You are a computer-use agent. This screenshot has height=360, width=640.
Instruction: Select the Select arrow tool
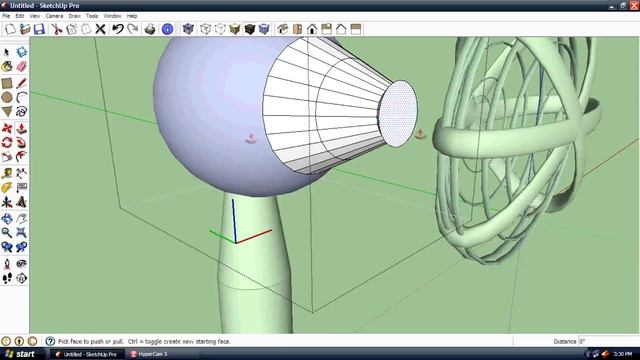7,52
